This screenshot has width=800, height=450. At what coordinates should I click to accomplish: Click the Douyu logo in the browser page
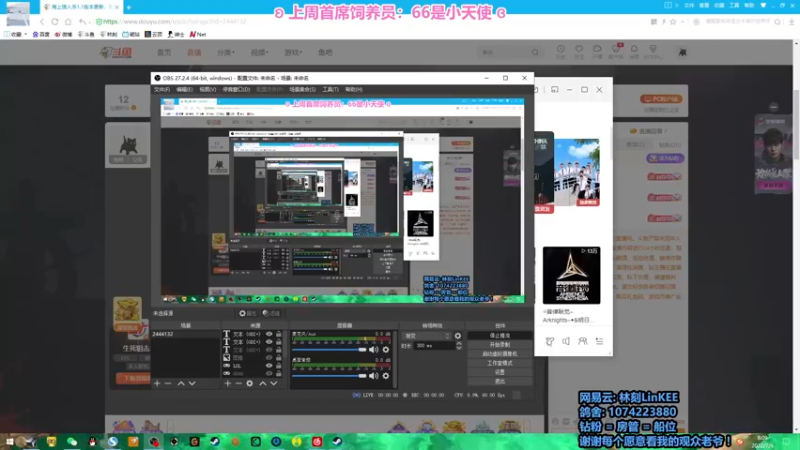pos(116,52)
